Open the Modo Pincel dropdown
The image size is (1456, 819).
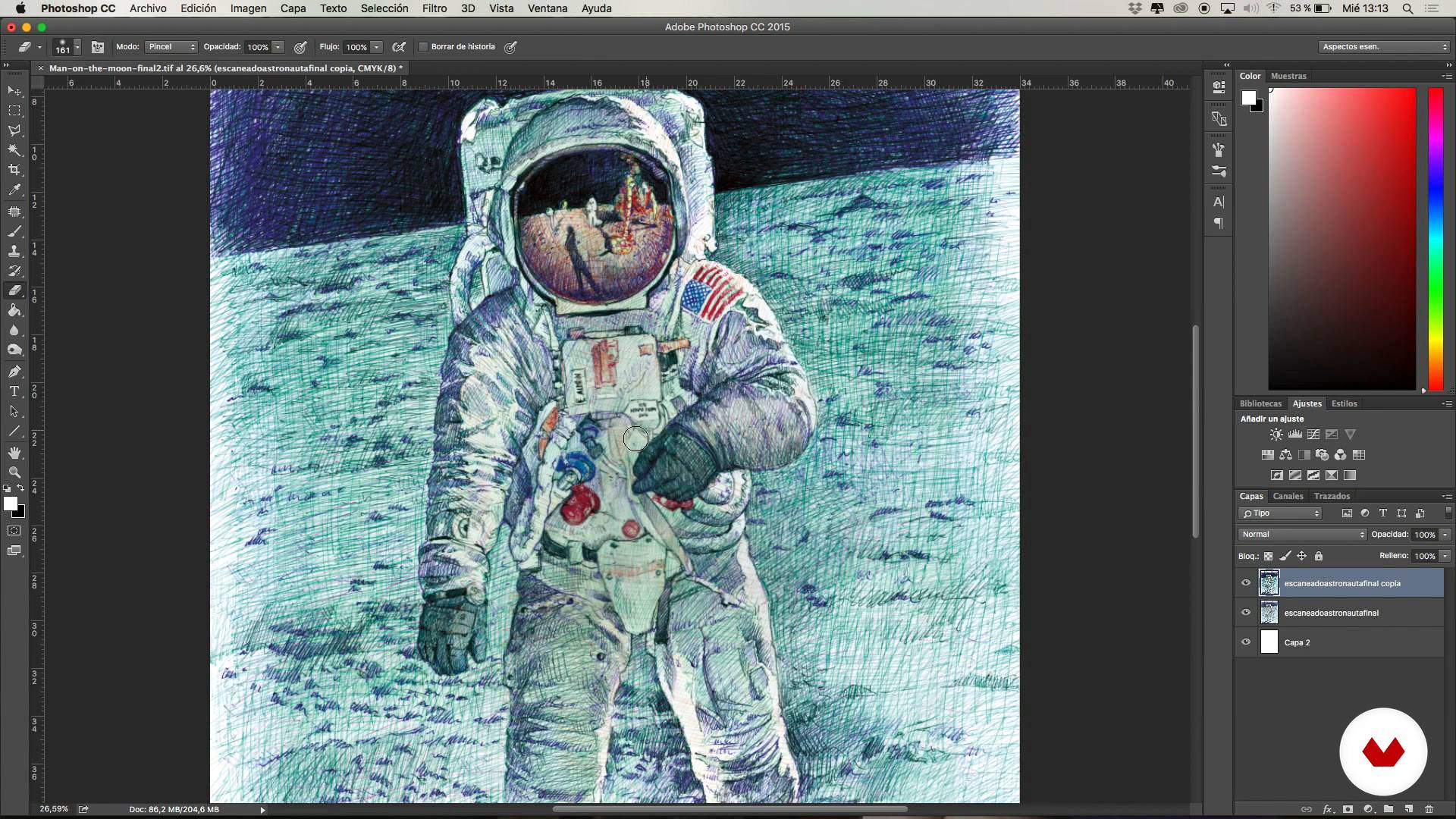[171, 47]
